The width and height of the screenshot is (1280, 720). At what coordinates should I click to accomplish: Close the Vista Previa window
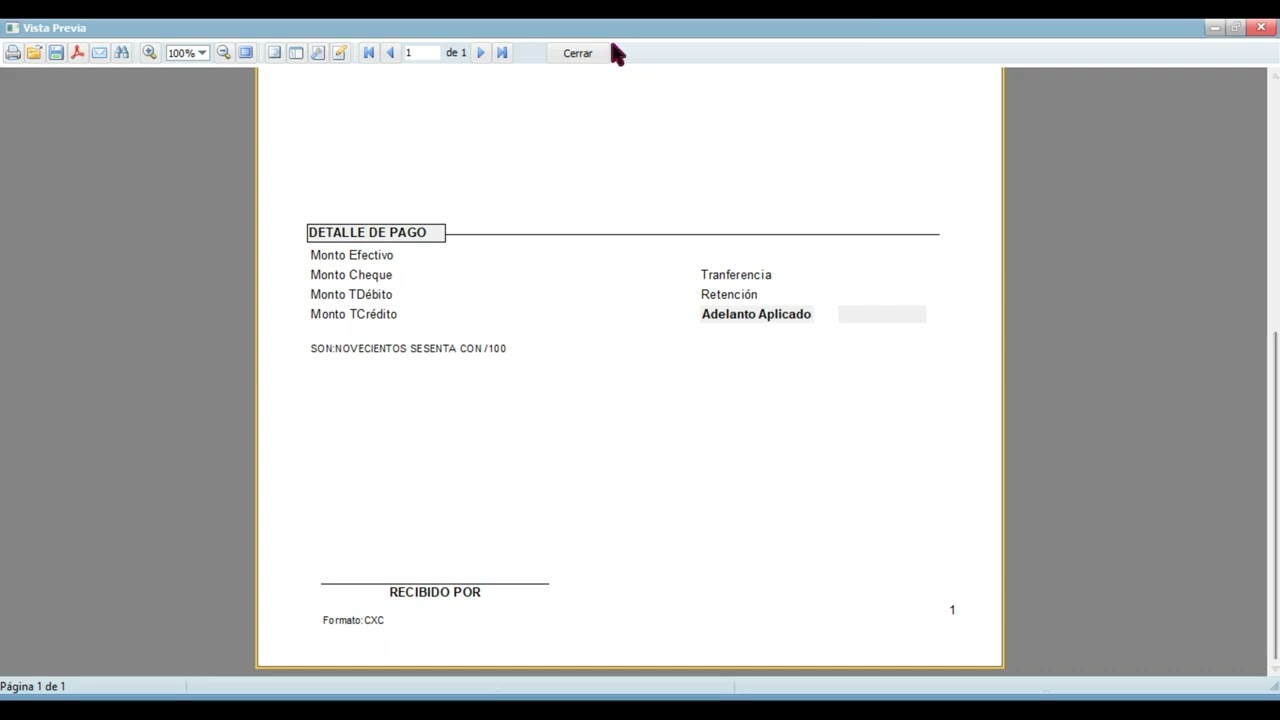pyautogui.click(x=1261, y=27)
